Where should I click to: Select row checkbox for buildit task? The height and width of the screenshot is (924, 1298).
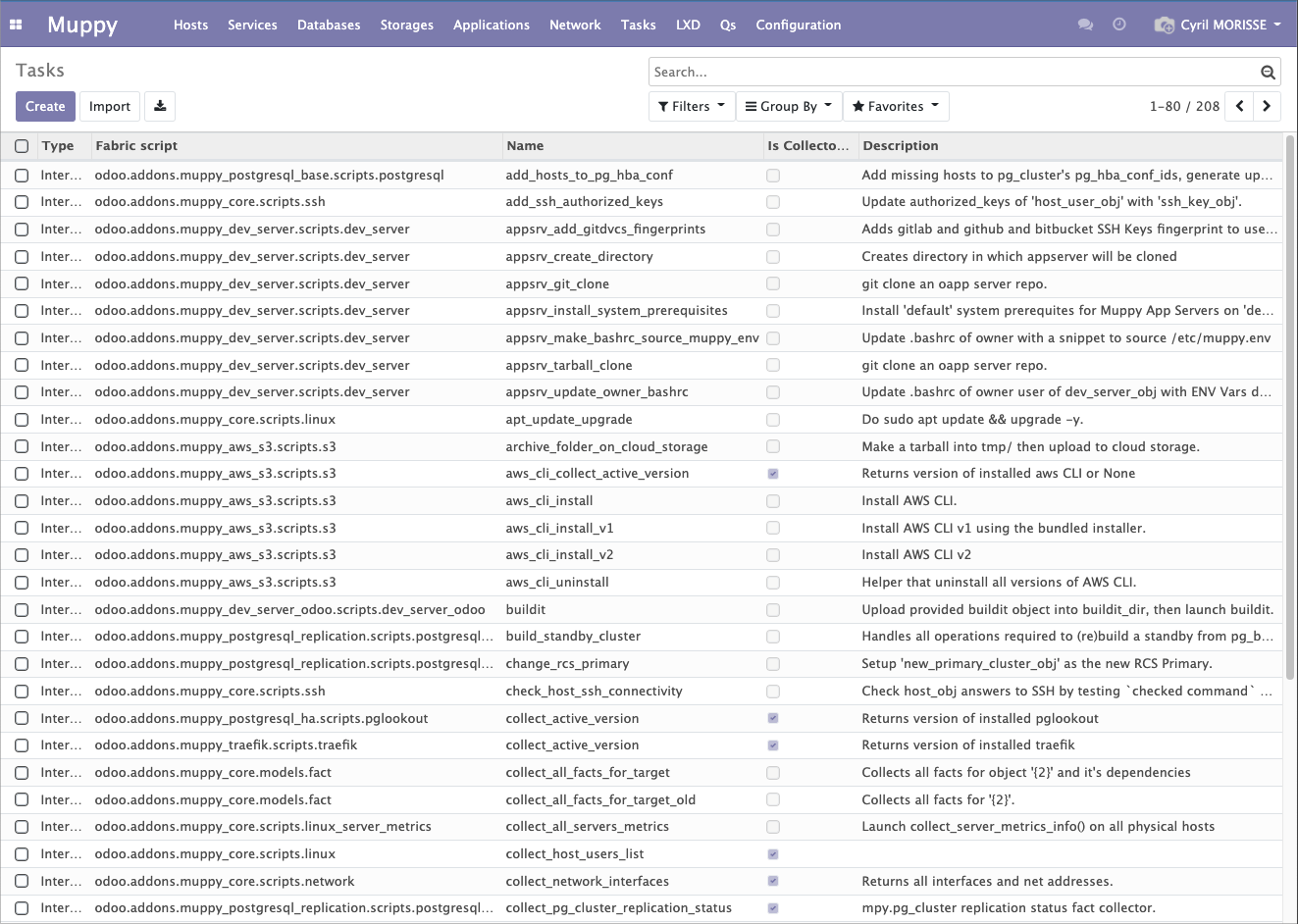coord(22,610)
